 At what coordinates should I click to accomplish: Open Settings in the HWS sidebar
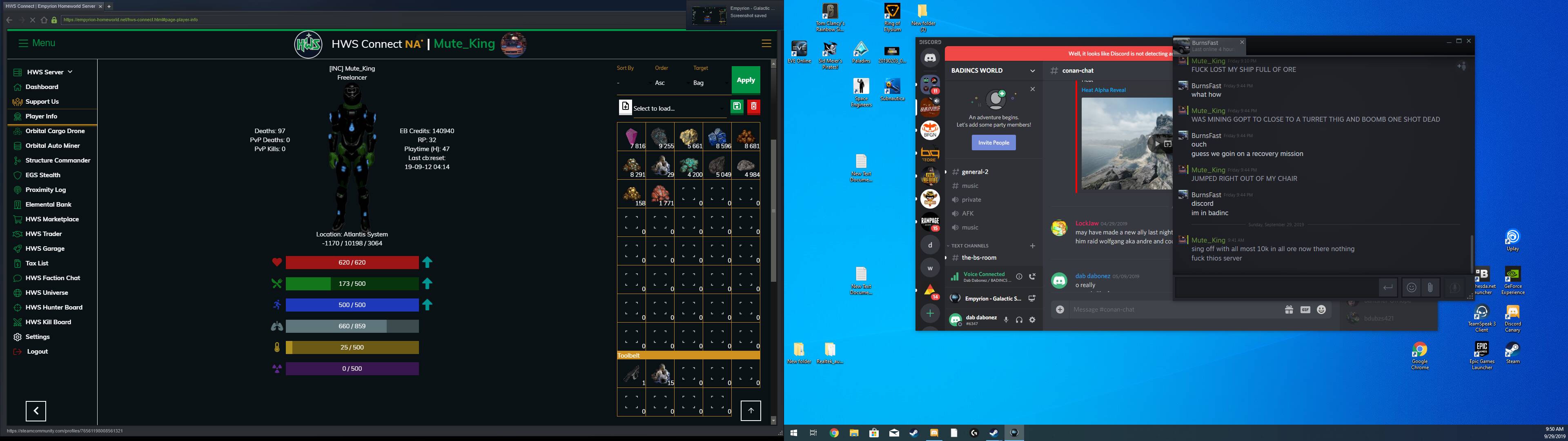38,337
